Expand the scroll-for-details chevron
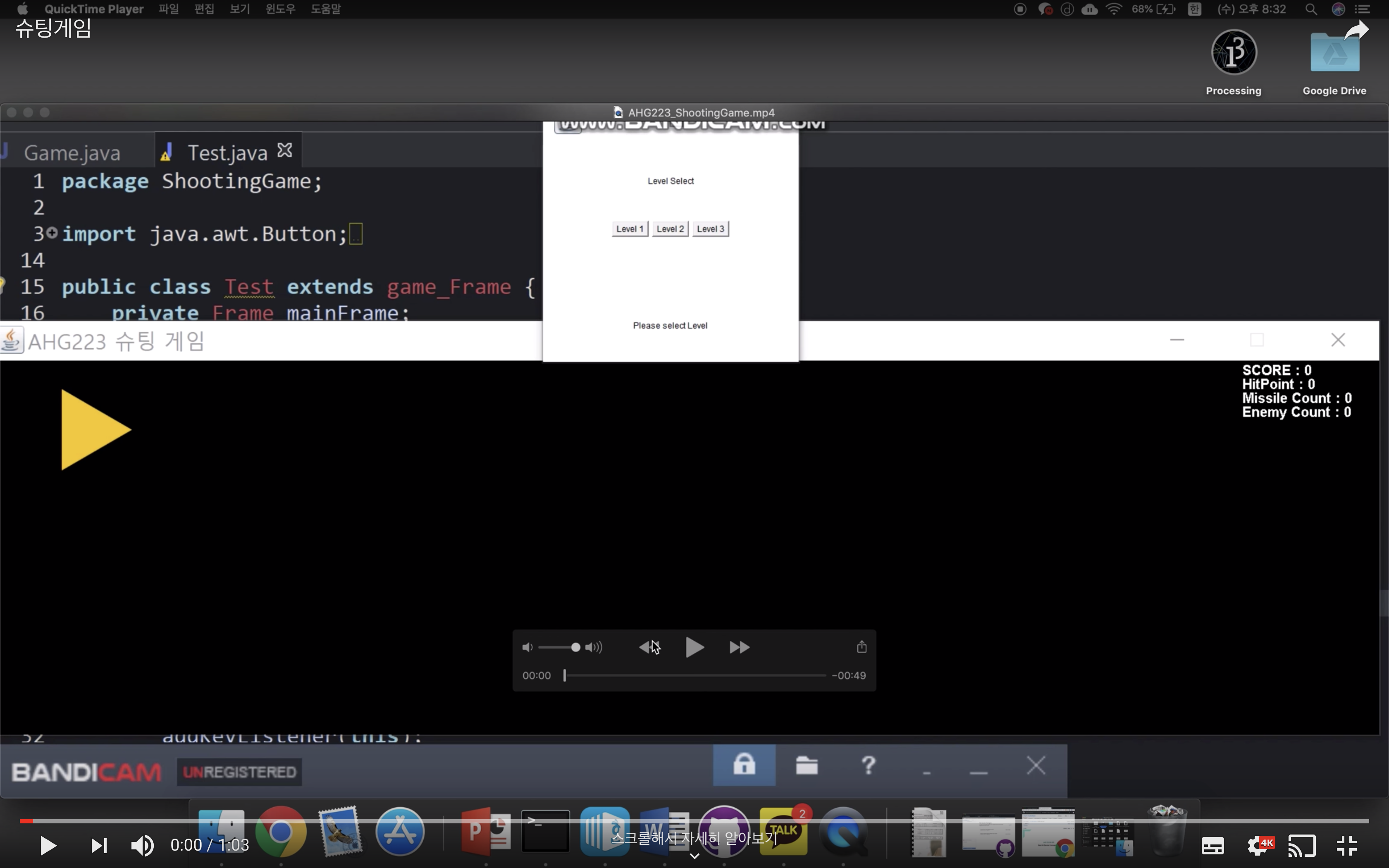This screenshot has height=868, width=1389. click(694, 856)
